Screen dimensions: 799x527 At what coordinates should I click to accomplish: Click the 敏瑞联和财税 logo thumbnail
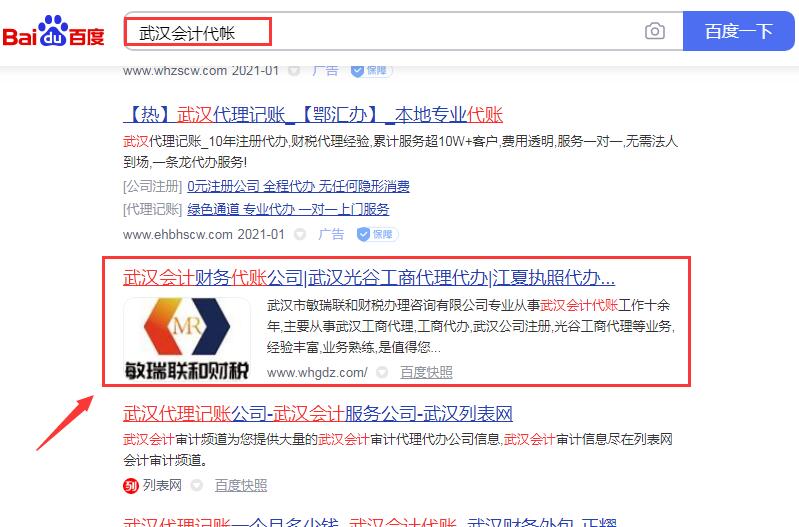tap(187, 339)
